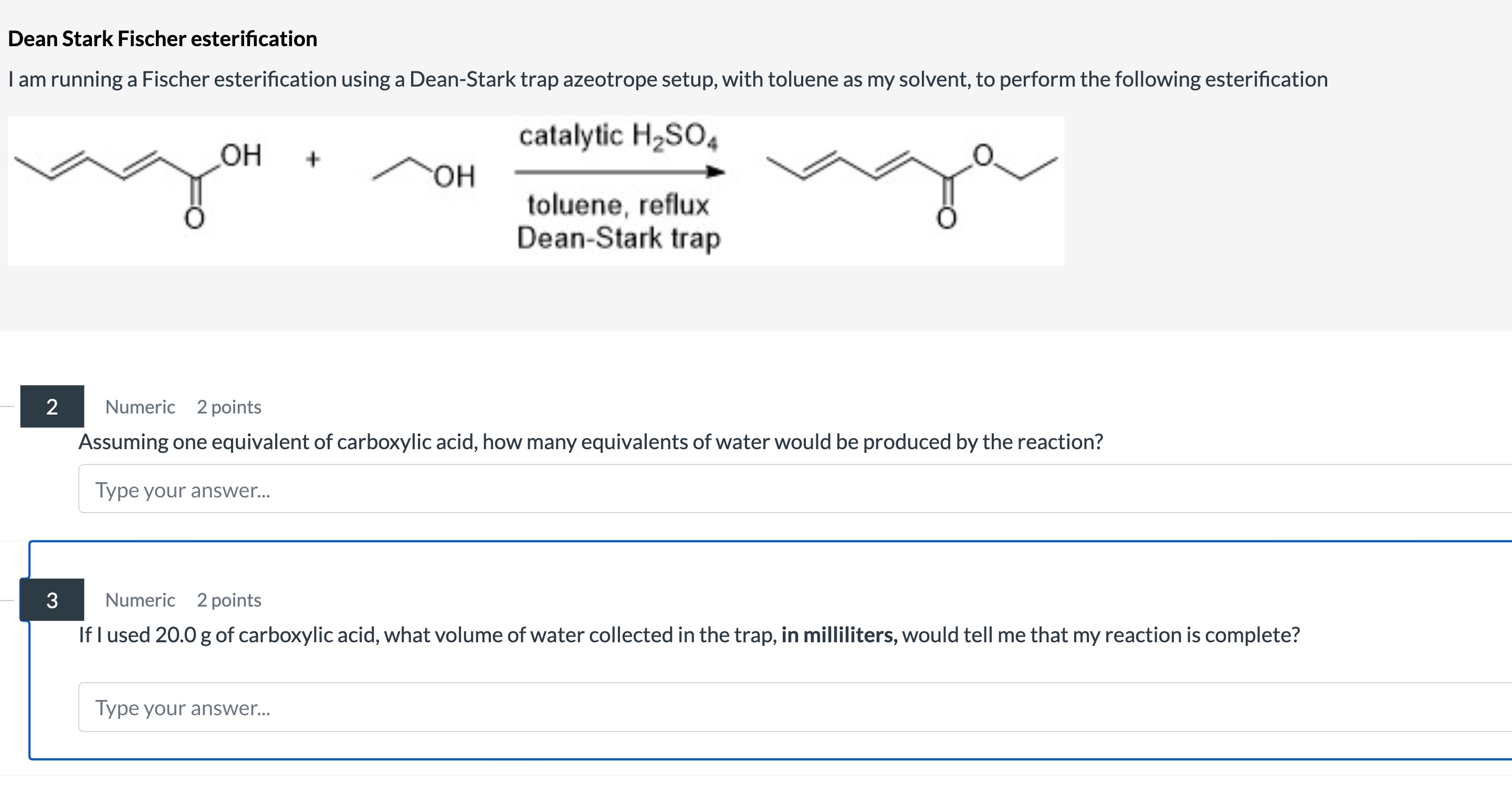Click the question 2 prompt about water equivalents
The height and width of the screenshot is (806, 1512).
[591, 442]
